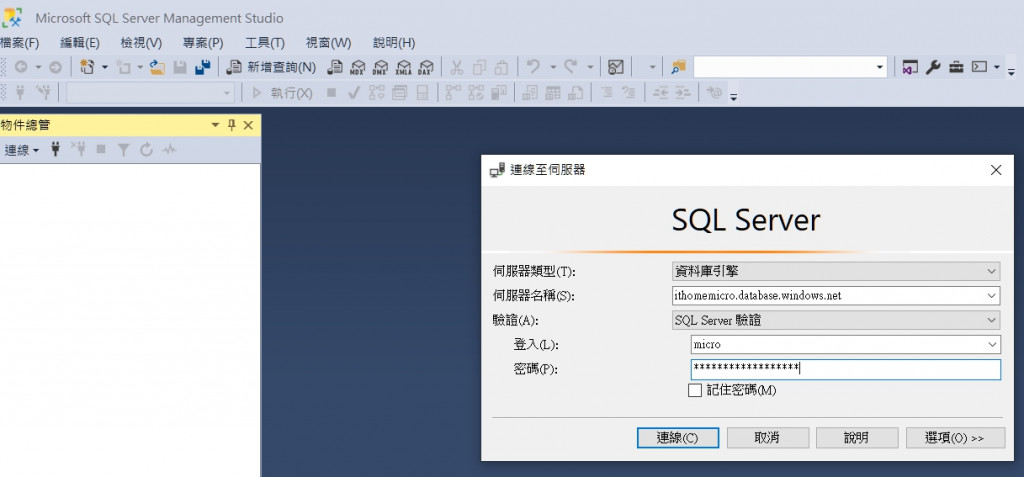Click the Save All double-disk icon

(x=202, y=67)
